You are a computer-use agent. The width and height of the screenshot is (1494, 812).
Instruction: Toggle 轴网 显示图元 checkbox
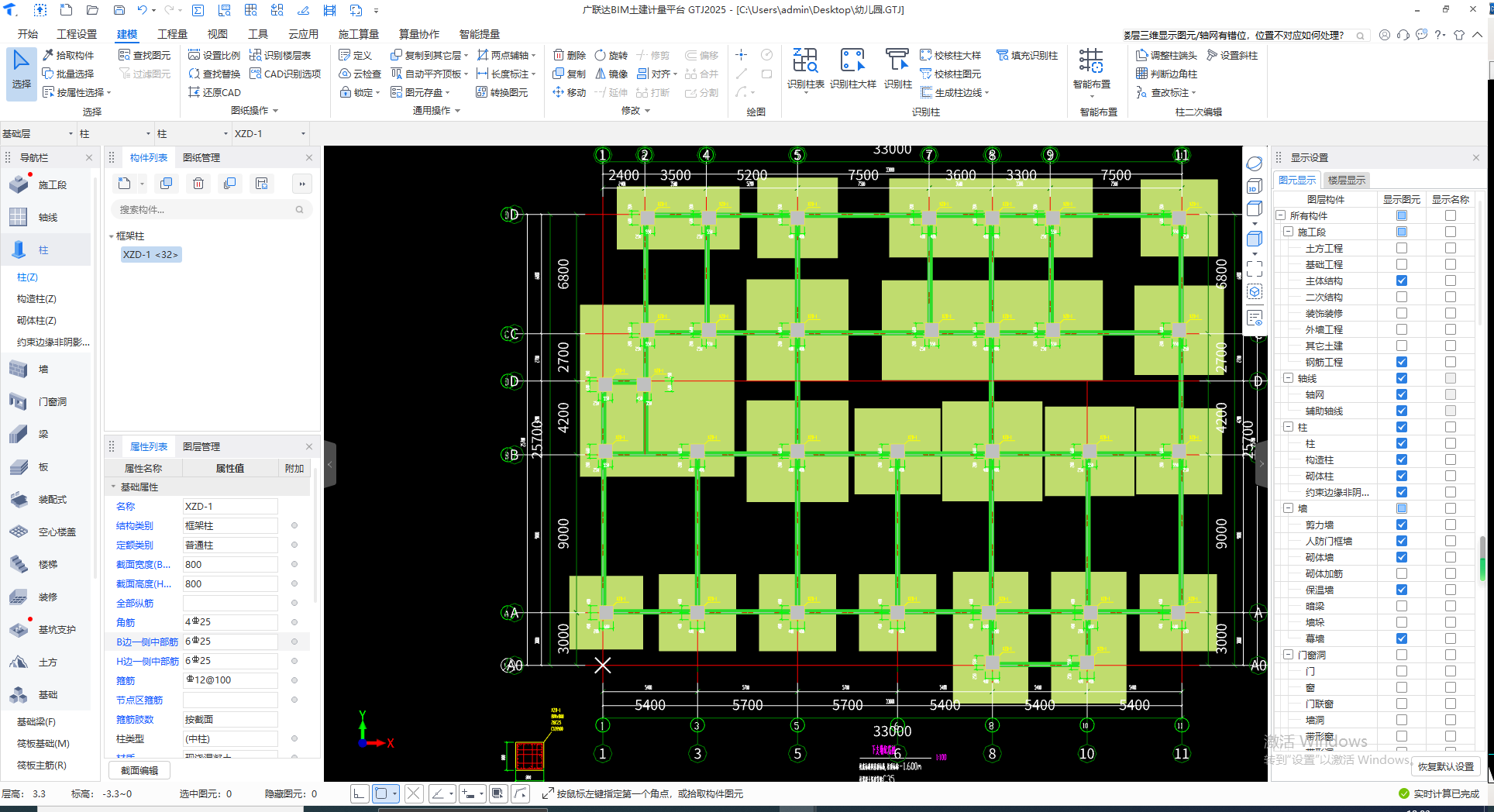click(x=1402, y=394)
